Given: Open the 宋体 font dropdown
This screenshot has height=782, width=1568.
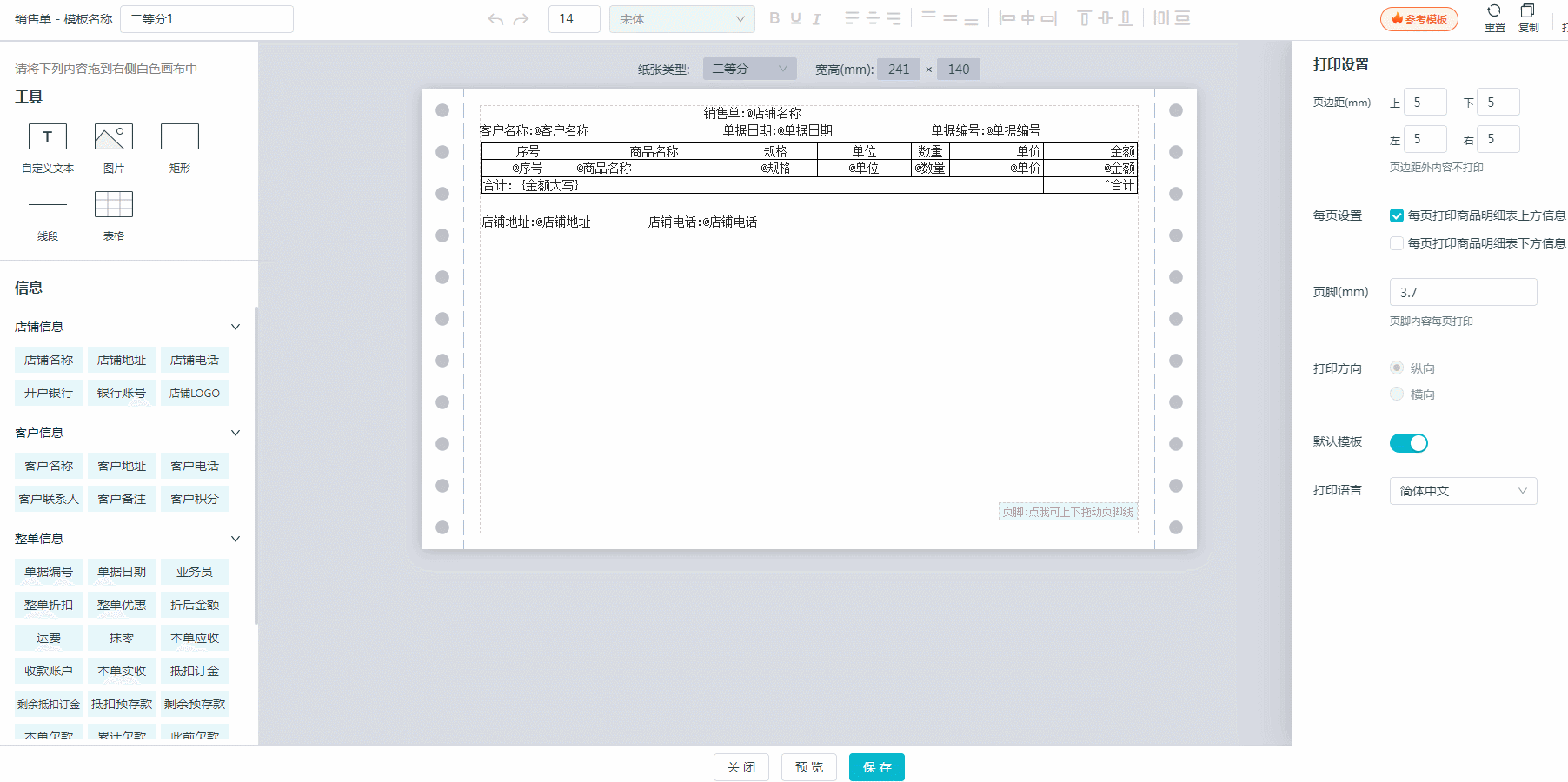Looking at the screenshot, I should pyautogui.click(x=681, y=19).
